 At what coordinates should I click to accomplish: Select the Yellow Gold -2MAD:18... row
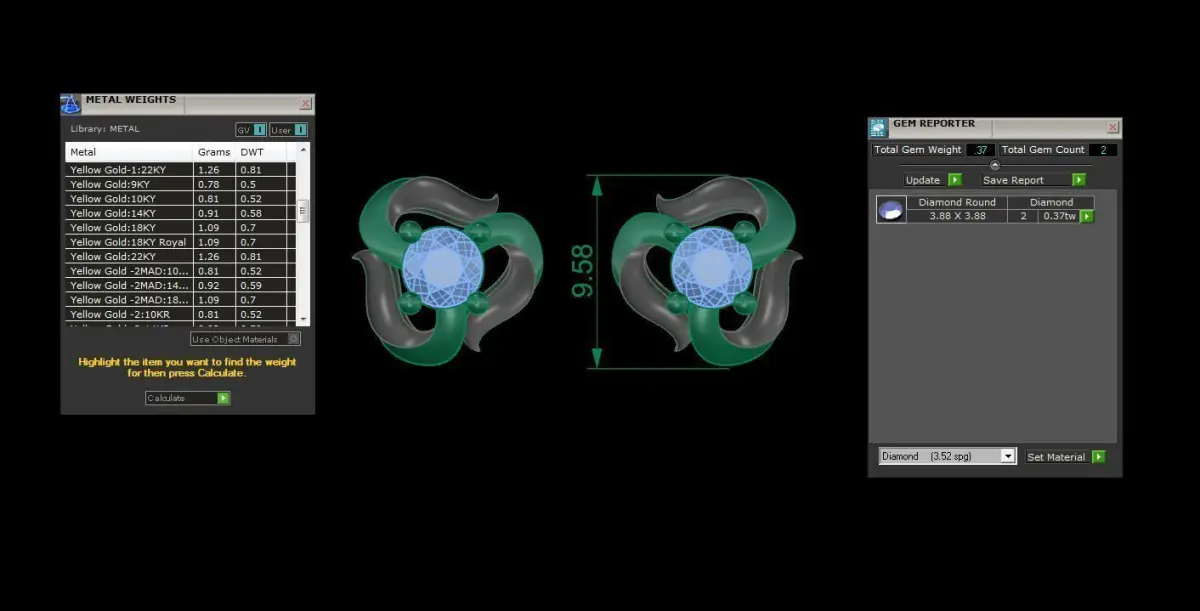pos(182,300)
